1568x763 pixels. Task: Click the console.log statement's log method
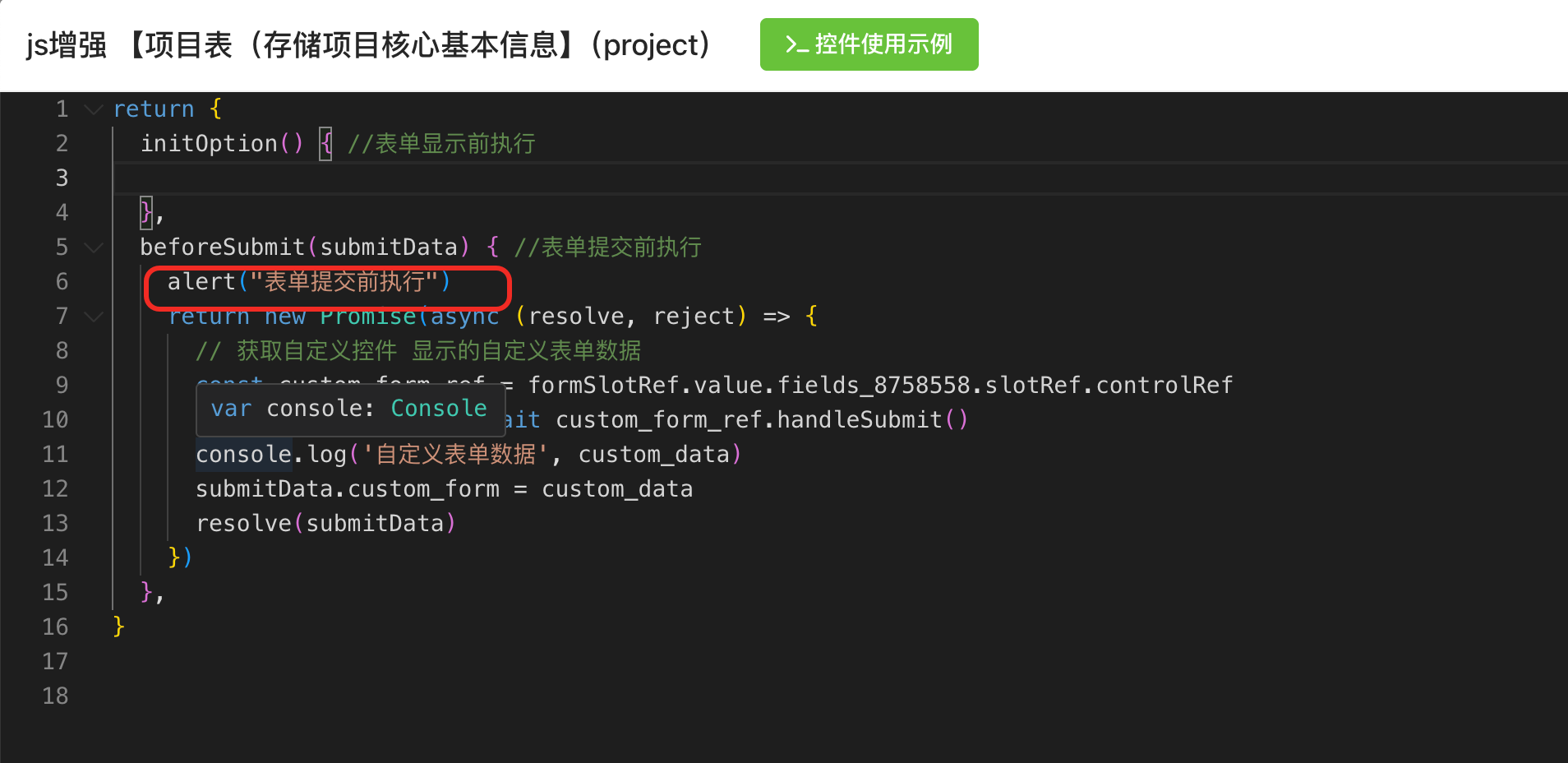[327, 455]
